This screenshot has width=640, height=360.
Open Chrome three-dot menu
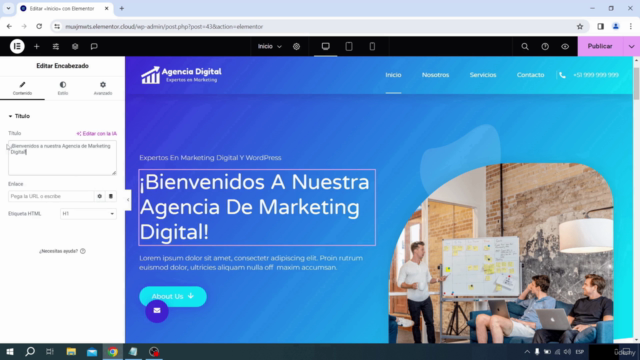[631, 27]
